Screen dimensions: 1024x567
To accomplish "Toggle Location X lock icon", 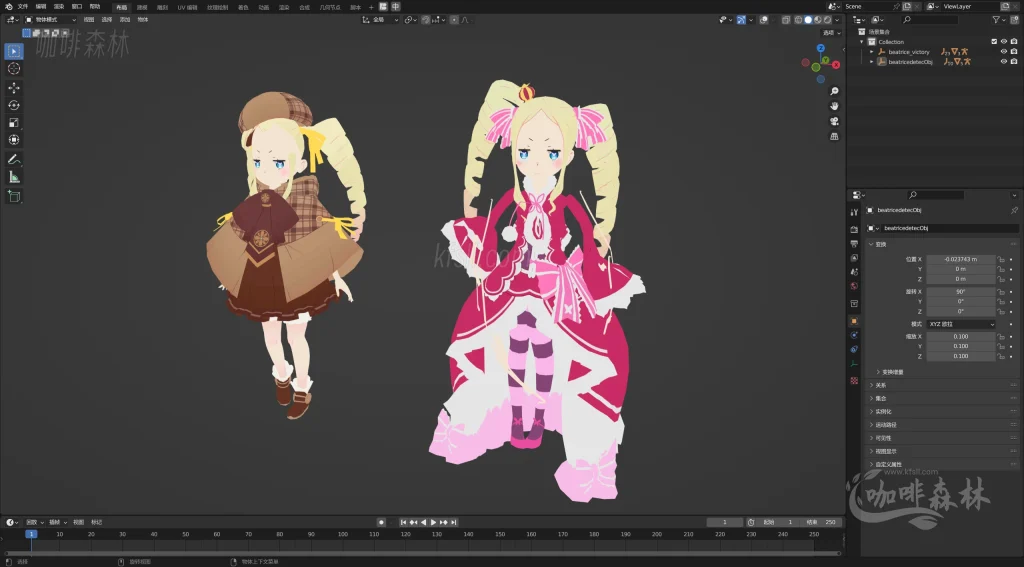I will coord(1000,259).
